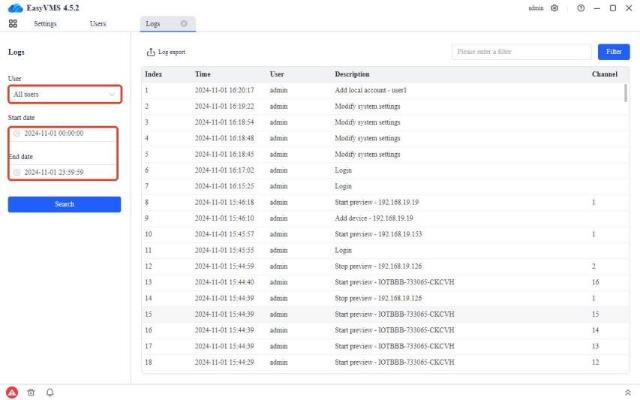Open the help question mark icon
640x400 pixels.
(x=581, y=8)
